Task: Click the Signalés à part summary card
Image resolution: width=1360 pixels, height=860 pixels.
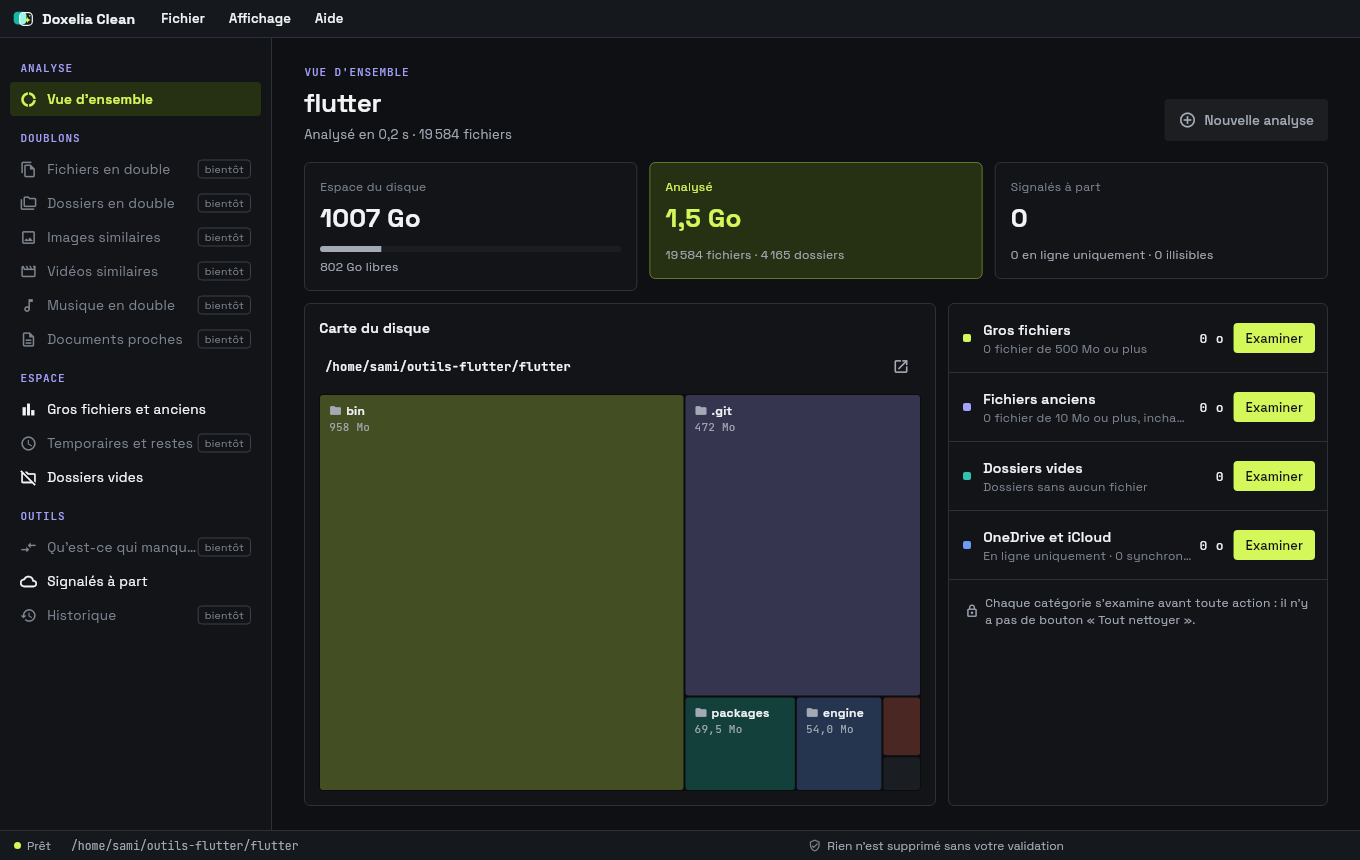Action: click(x=1161, y=220)
